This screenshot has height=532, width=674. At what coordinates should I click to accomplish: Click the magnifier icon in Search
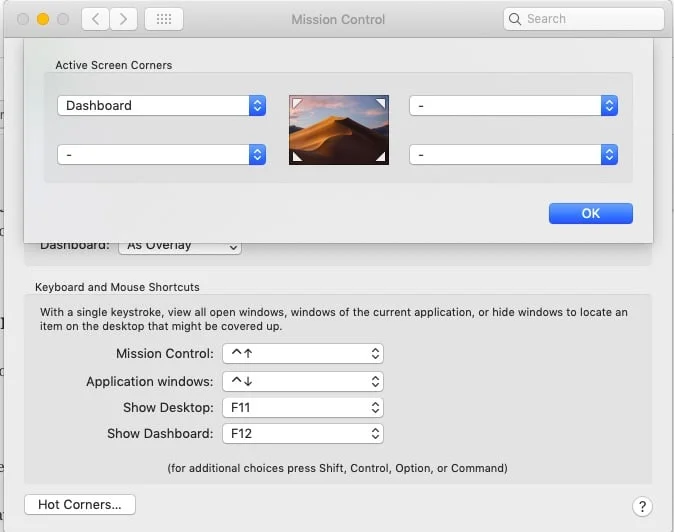(515, 19)
